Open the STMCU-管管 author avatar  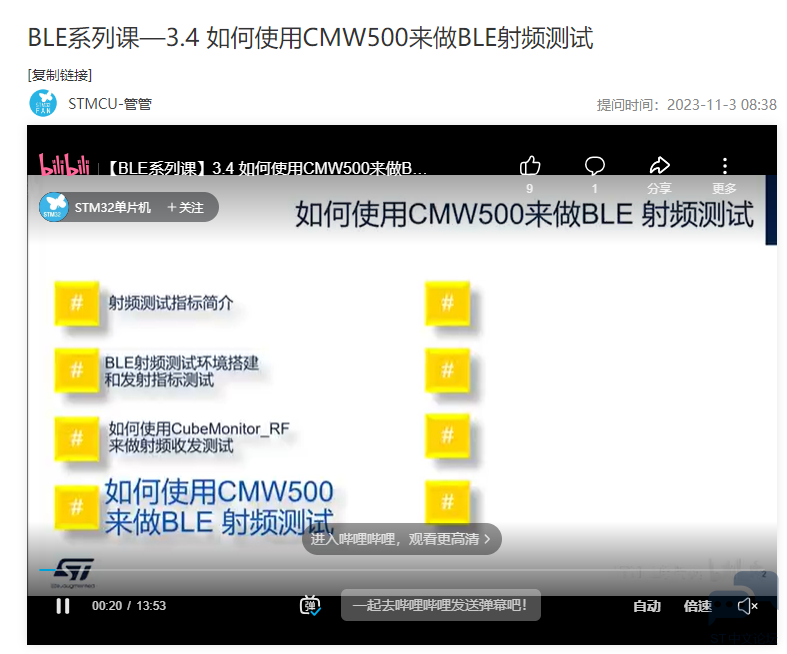pos(43,103)
